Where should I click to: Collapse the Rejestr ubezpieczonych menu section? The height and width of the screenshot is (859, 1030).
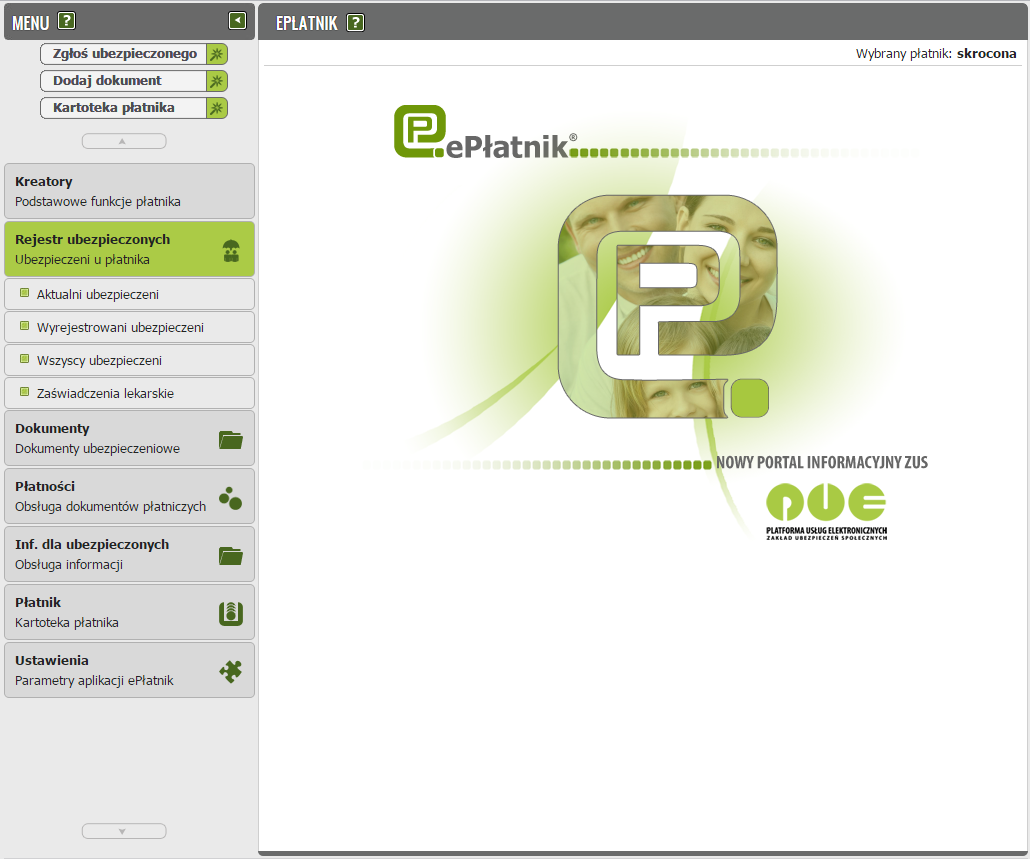point(129,249)
